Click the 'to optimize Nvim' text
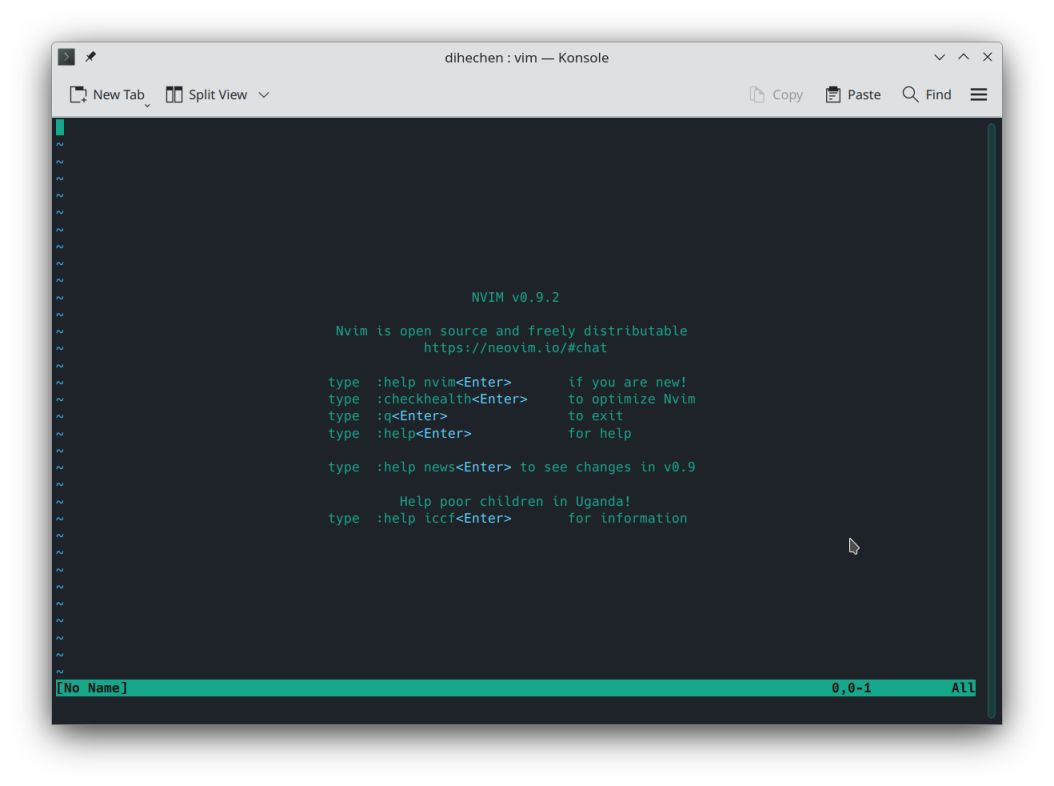Viewport: 1054px width, 786px height. click(631, 399)
